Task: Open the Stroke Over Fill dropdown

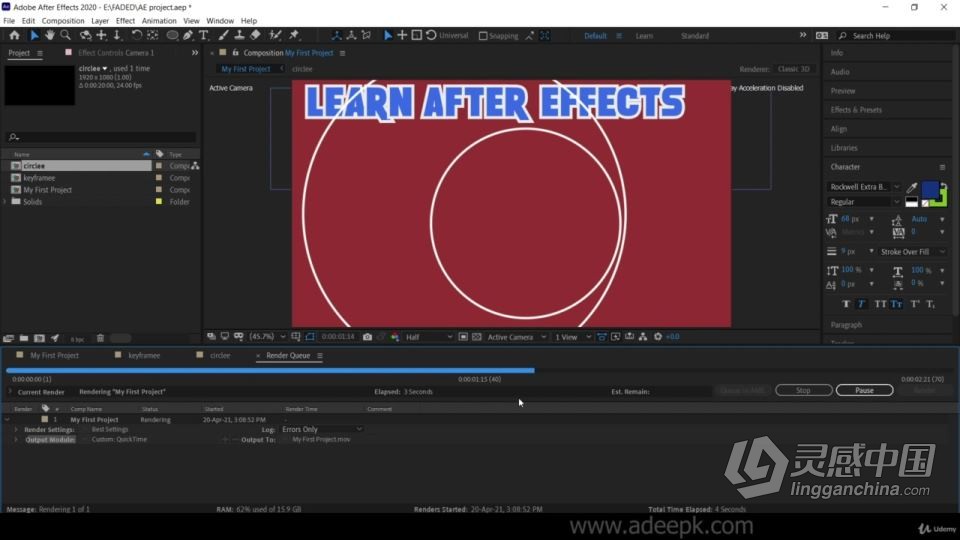Action: pos(912,252)
